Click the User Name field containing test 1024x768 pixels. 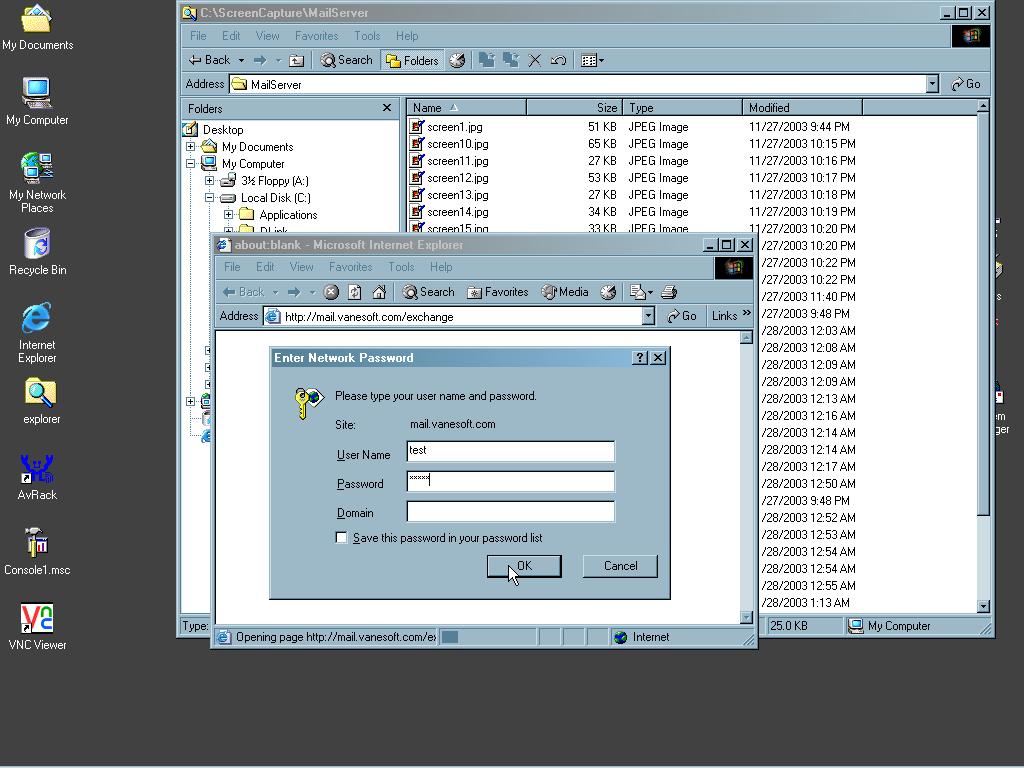[x=510, y=451]
